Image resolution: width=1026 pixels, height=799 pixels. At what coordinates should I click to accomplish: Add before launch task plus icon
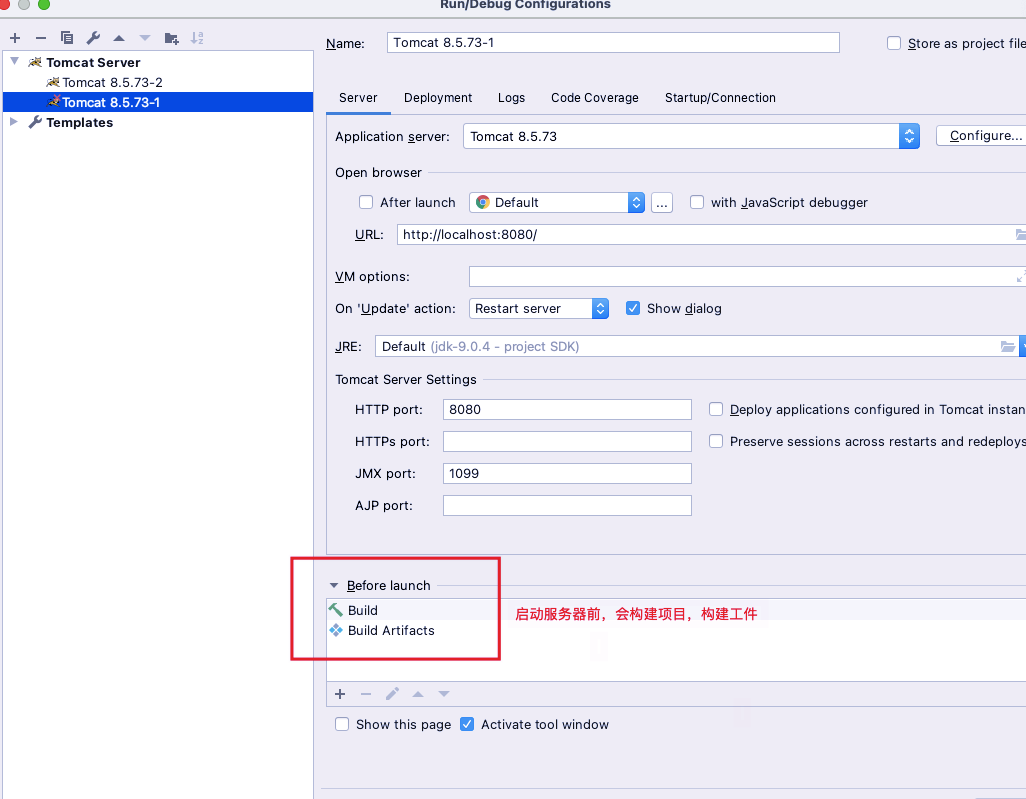pos(340,694)
